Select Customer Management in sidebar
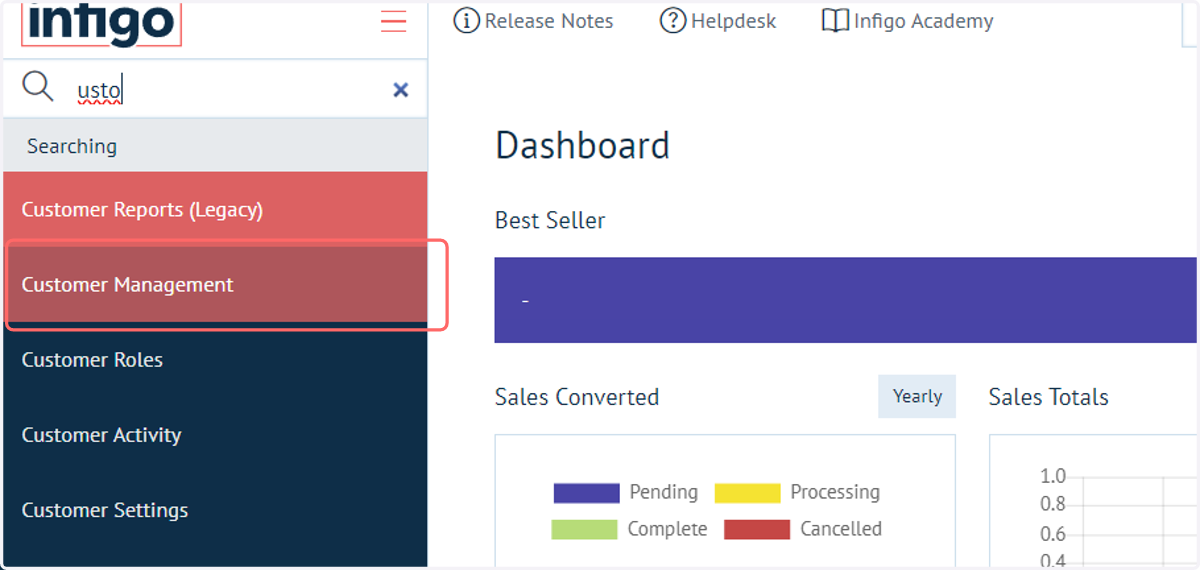This screenshot has height=570, width=1200. point(215,285)
